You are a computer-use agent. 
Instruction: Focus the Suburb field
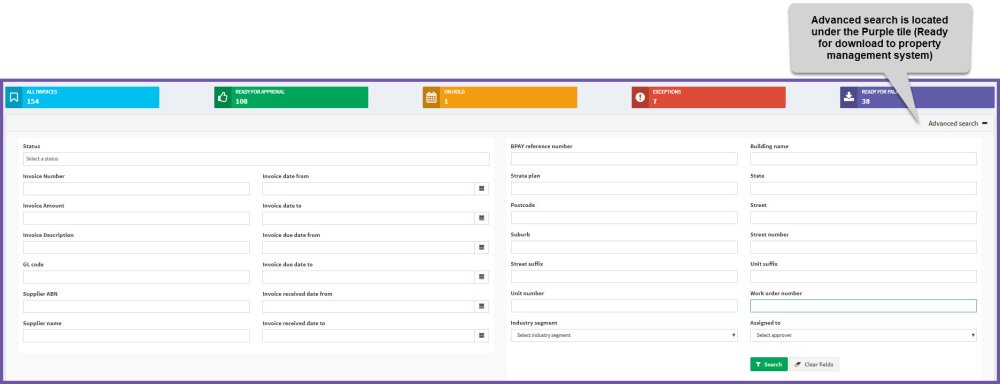[624, 247]
